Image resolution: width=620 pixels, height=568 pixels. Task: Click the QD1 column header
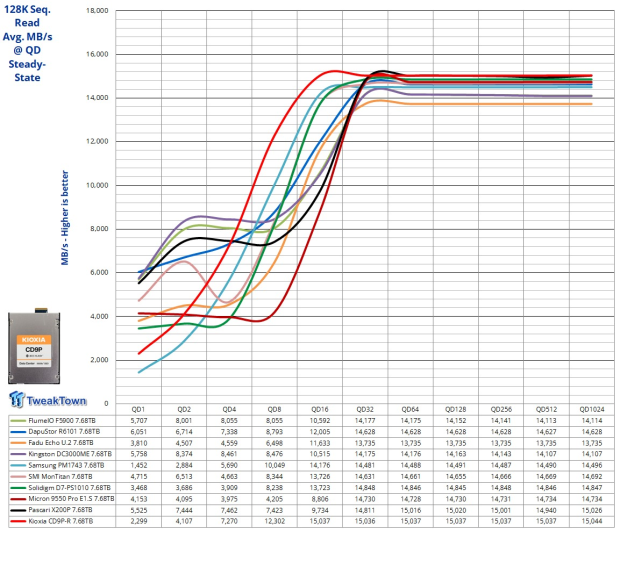[x=138, y=409]
